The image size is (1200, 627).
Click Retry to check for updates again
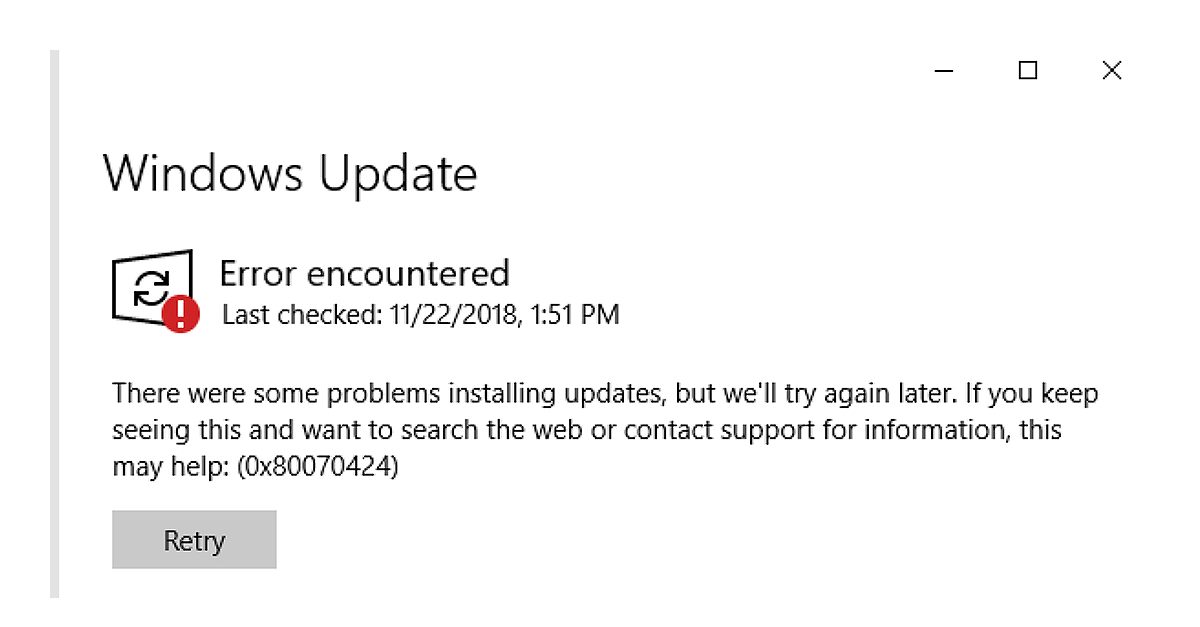pyautogui.click(x=193, y=540)
